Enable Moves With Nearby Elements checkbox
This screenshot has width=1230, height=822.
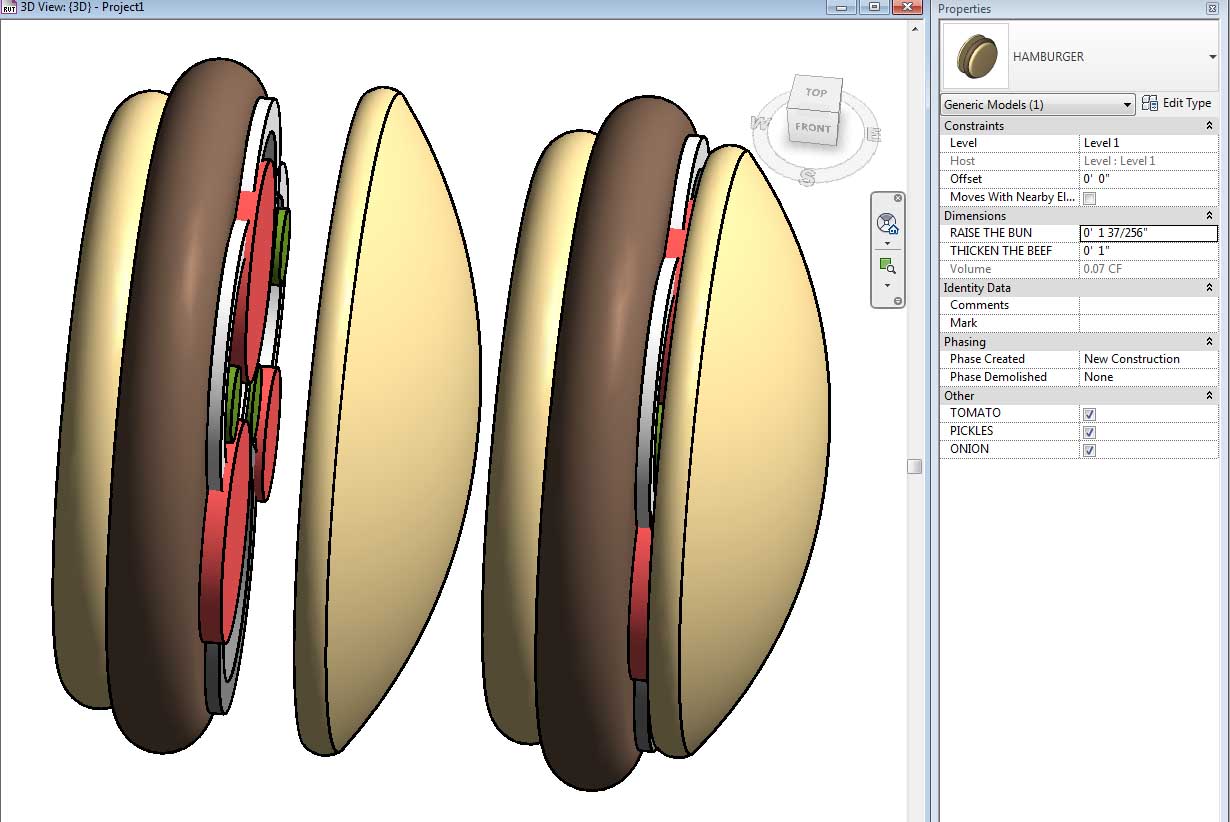point(1090,198)
